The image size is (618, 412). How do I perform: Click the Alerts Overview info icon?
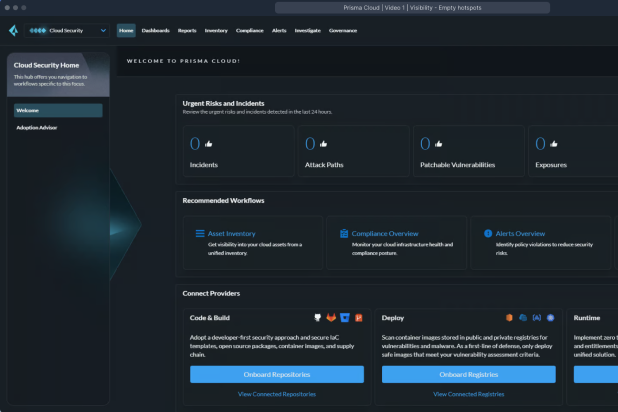[488, 233]
